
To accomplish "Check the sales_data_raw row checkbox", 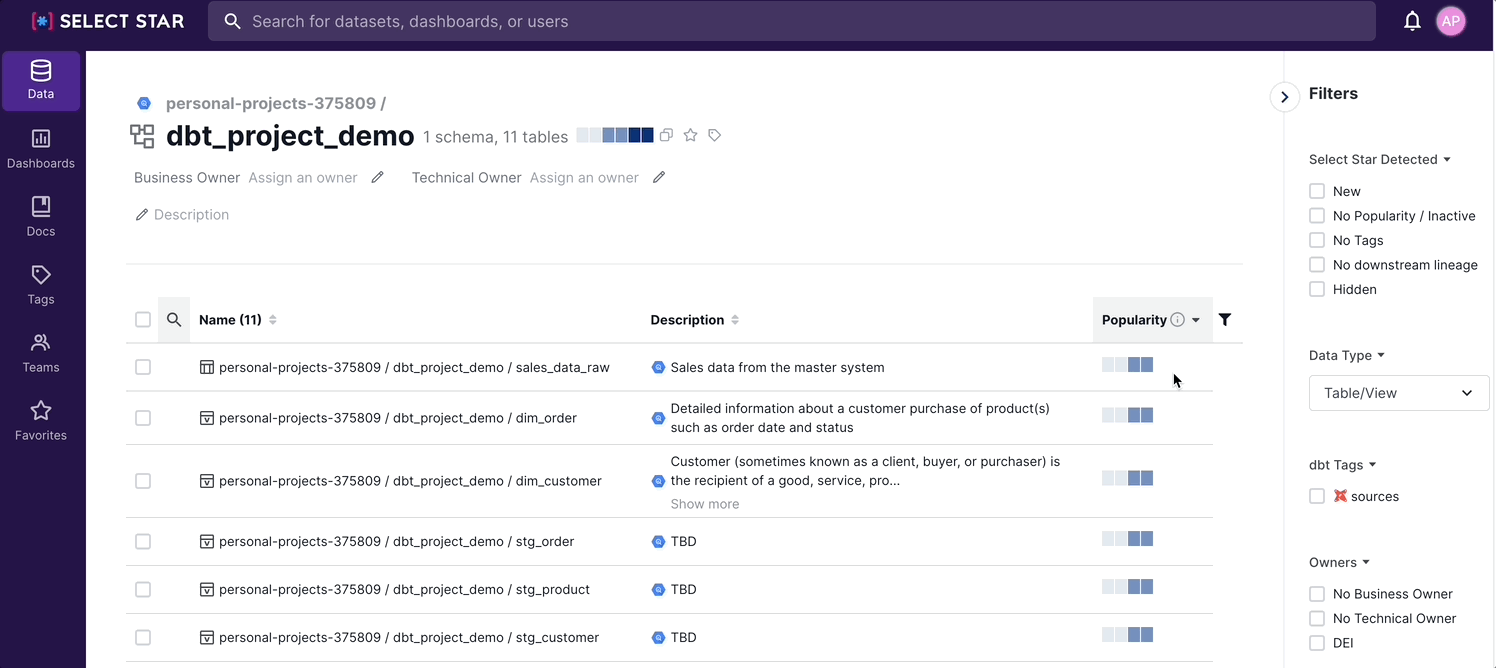I will point(143,367).
